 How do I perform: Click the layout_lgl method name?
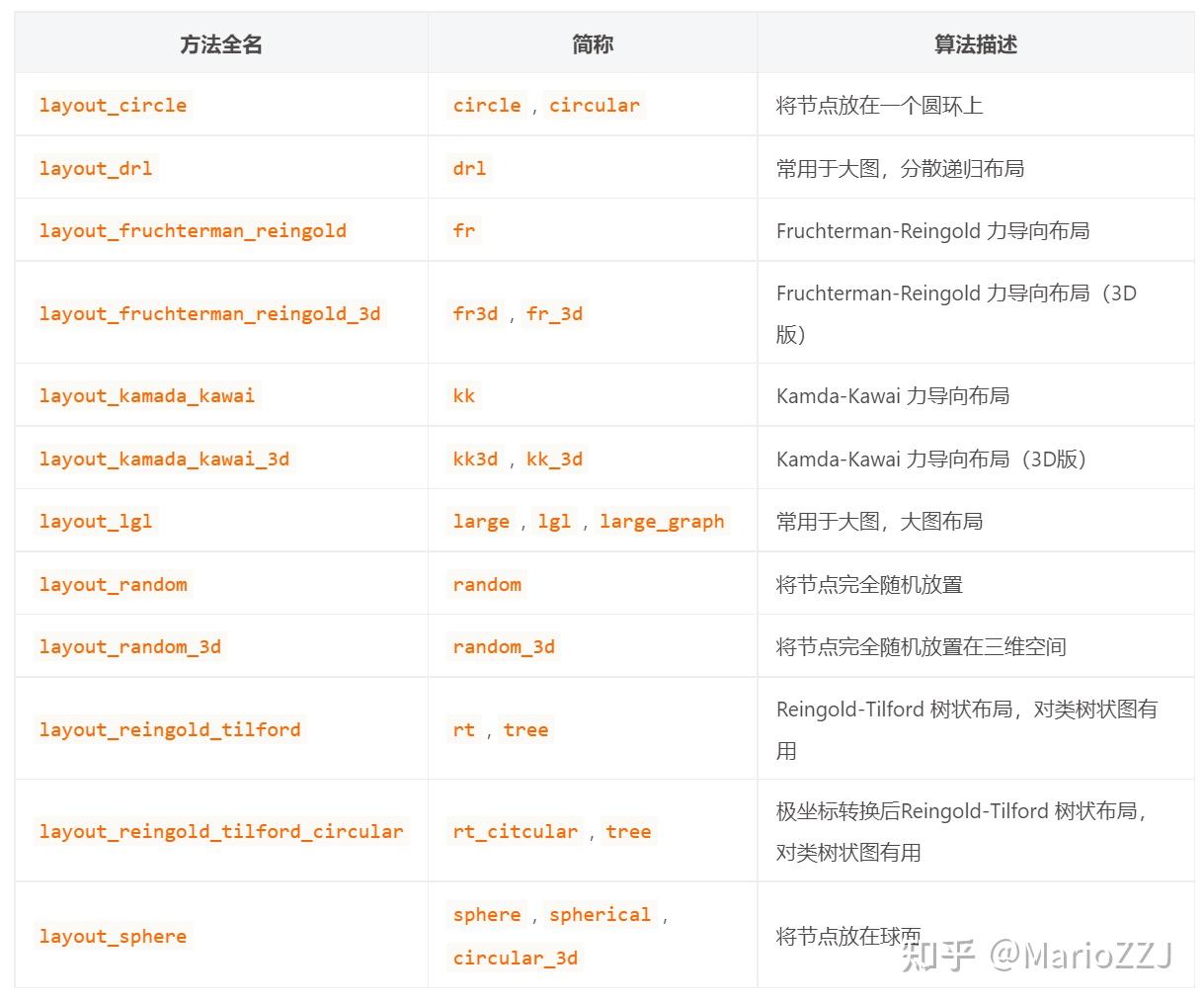pos(96,521)
